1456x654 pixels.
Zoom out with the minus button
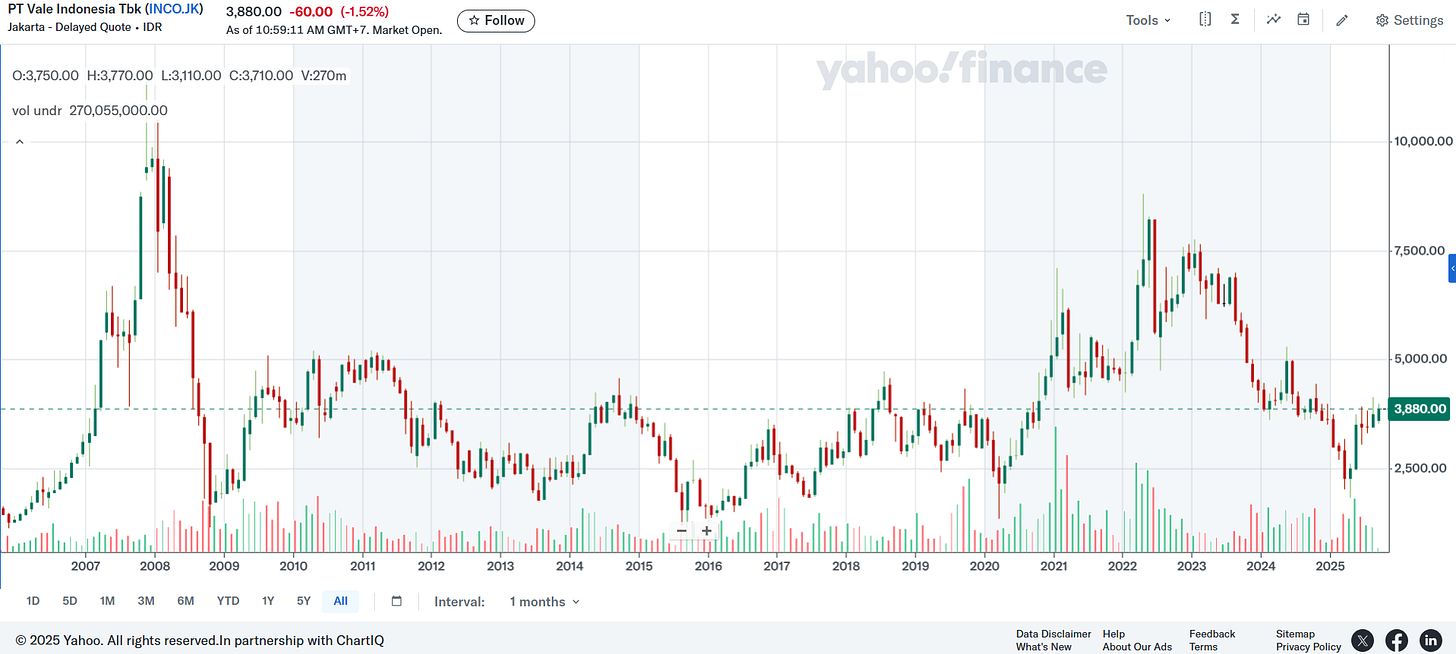pyautogui.click(x=682, y=531)
